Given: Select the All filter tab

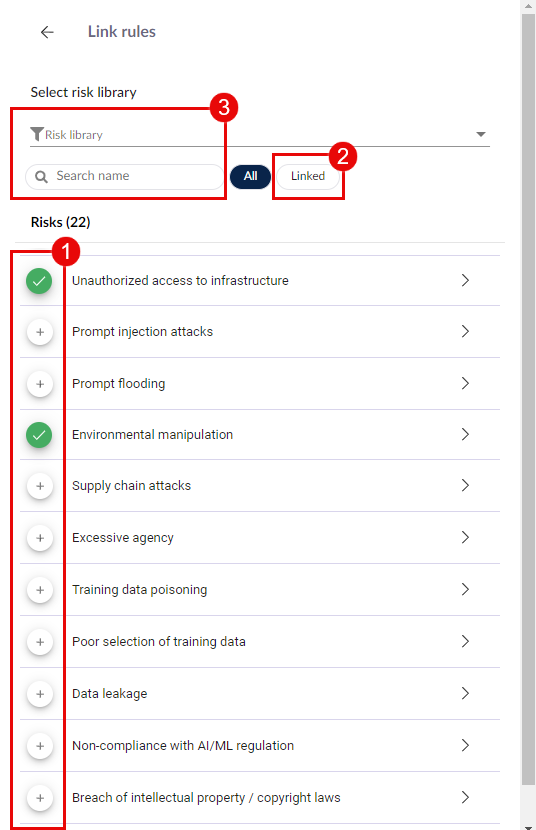Looking at the screenshot, I should [x=250, y=176].
